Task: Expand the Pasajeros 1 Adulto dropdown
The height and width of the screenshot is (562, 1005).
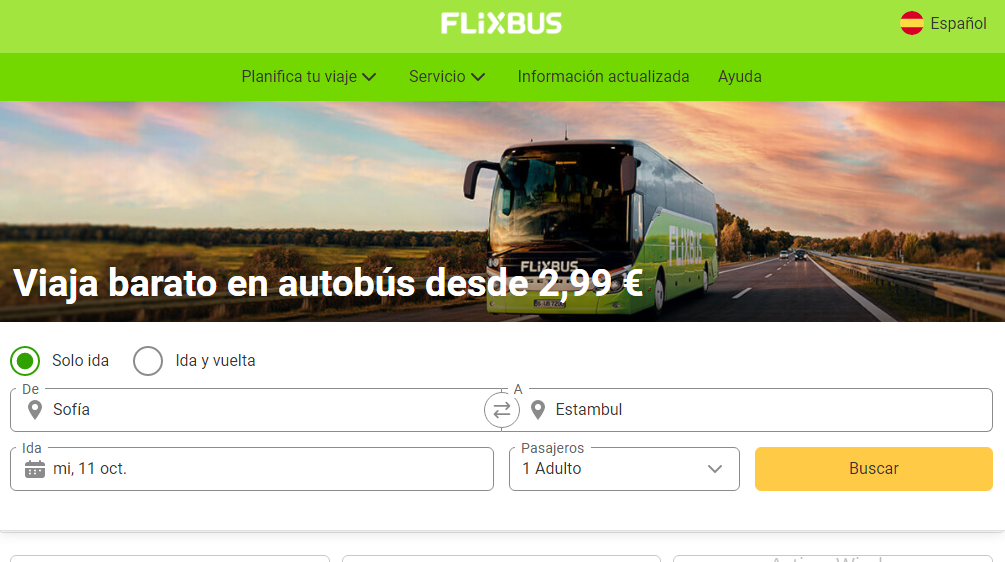Action: 624,469
